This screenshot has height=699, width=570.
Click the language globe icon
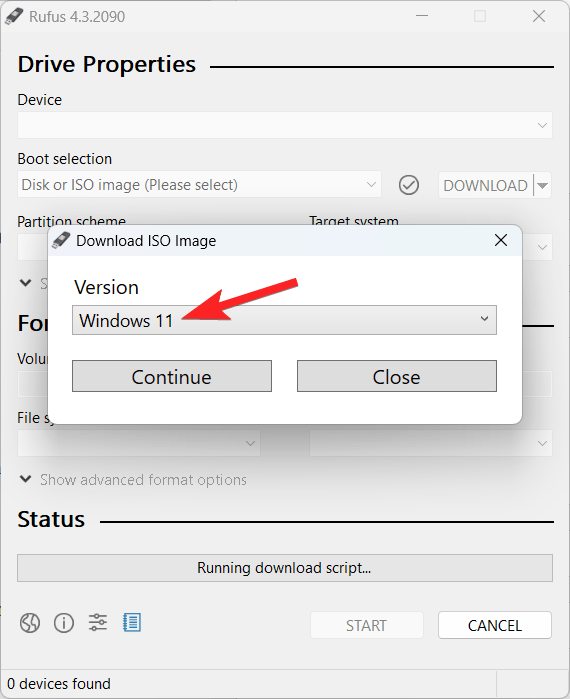pos(30,623)
